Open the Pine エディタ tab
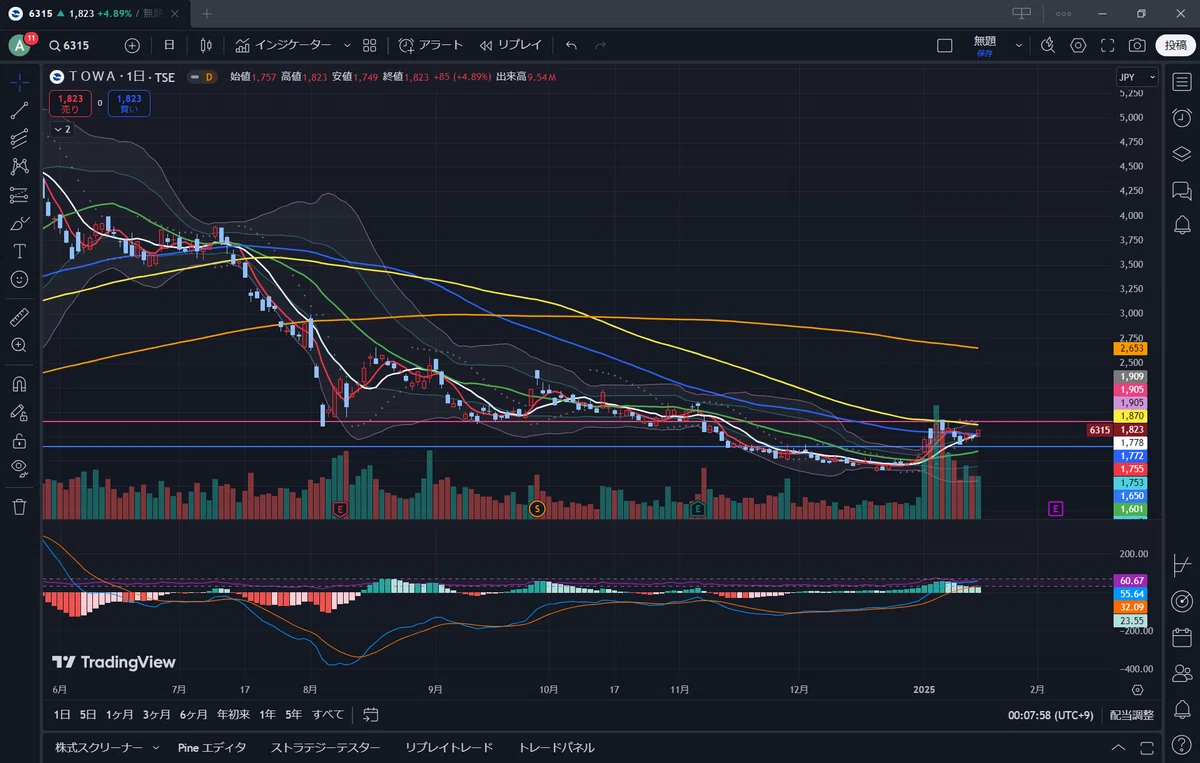The image size is (1200, 763). click(x=212, y=748)
